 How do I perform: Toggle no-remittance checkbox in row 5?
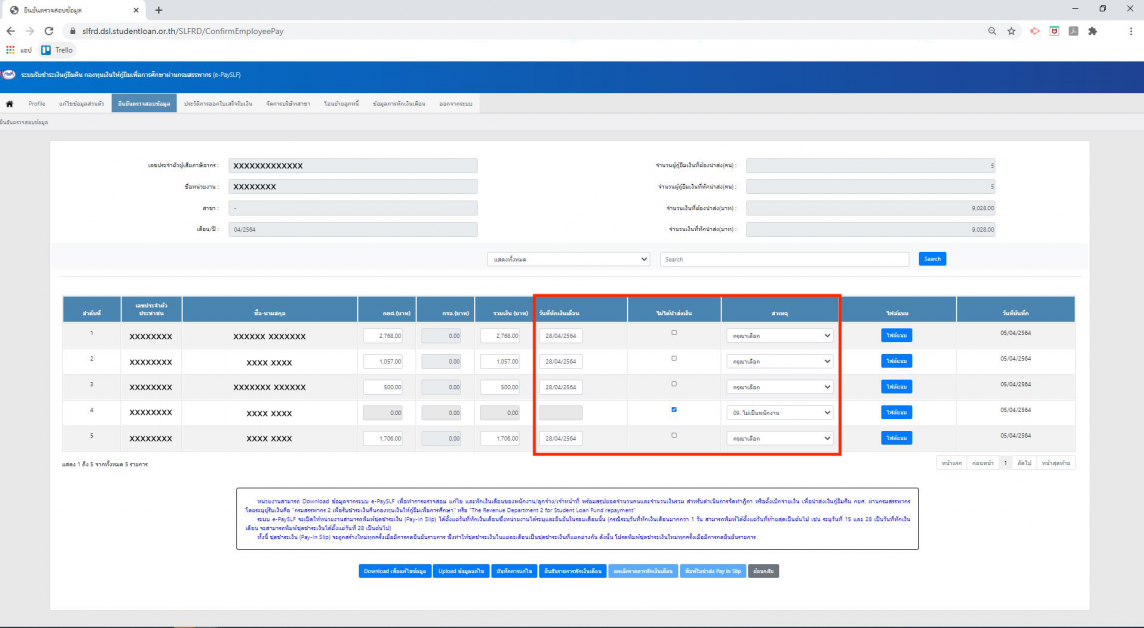(674, 435)
